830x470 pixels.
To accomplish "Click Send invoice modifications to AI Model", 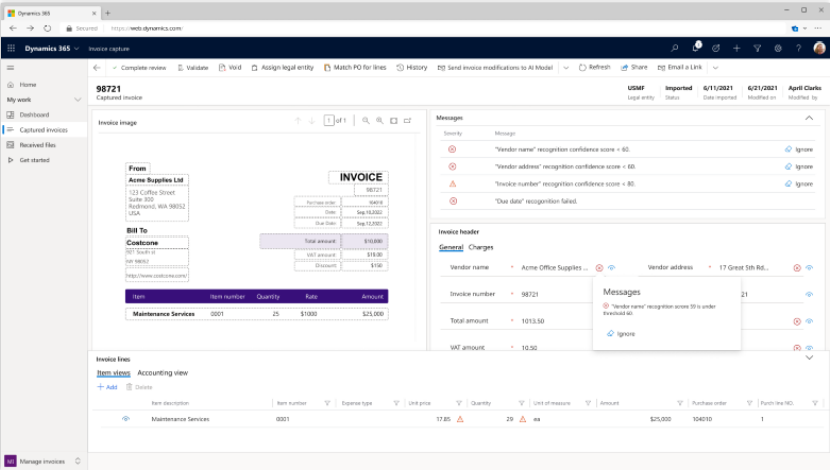I will click(495, 68).
